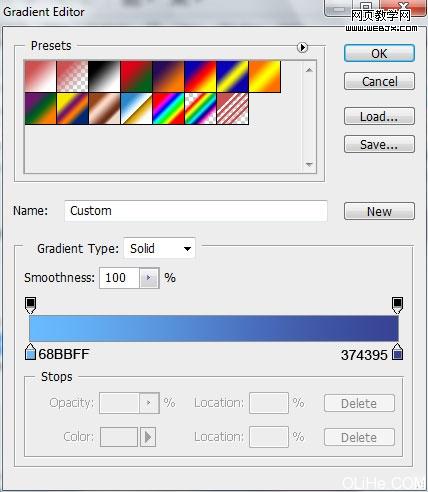This screenshot has width=428, height=492.
Task: Choose the copper gradient preset
Action: [104, 109]
